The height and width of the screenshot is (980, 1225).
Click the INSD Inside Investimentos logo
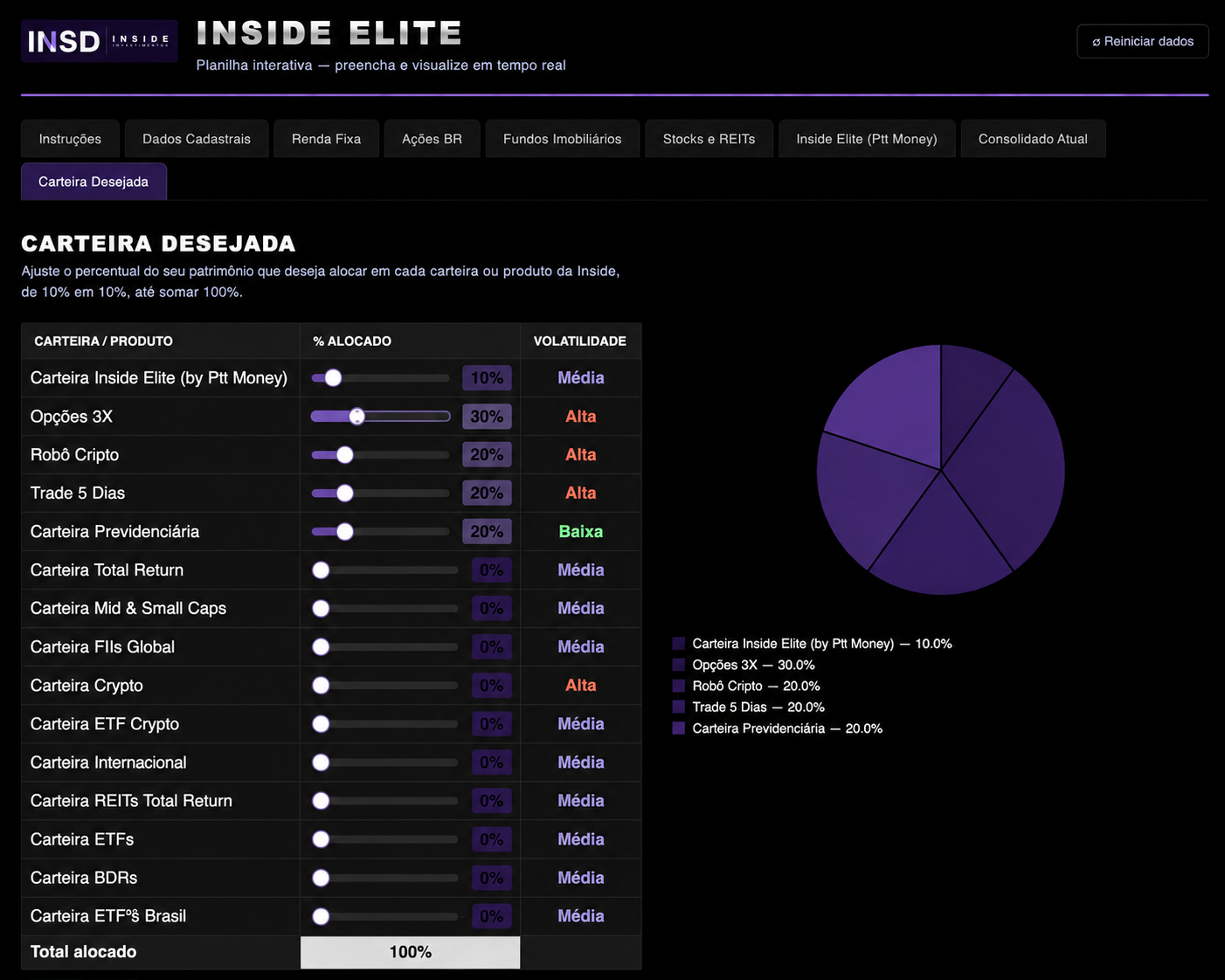[x=100, y=41]
